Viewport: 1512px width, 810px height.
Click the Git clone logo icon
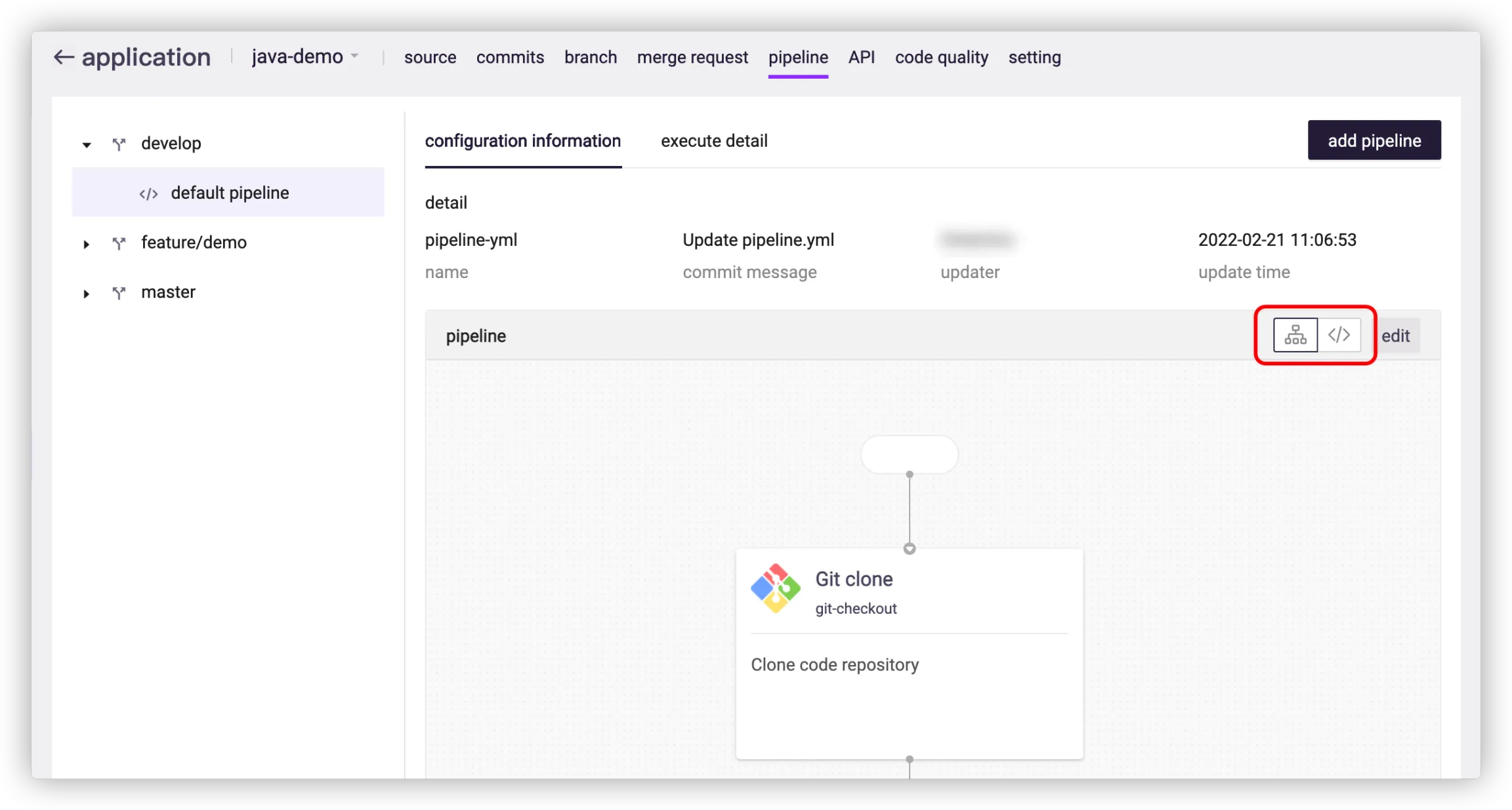775,588
